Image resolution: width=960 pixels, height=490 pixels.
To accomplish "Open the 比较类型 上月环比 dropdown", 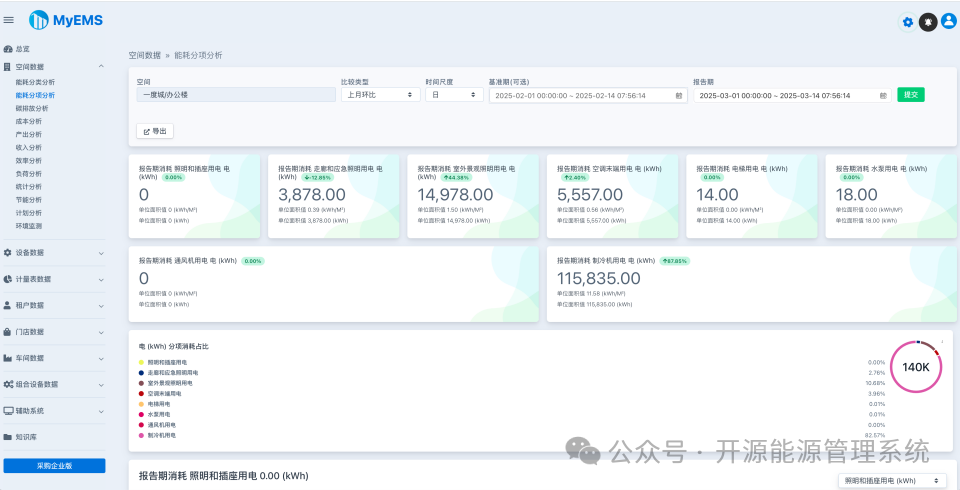I will pos(381,95).
